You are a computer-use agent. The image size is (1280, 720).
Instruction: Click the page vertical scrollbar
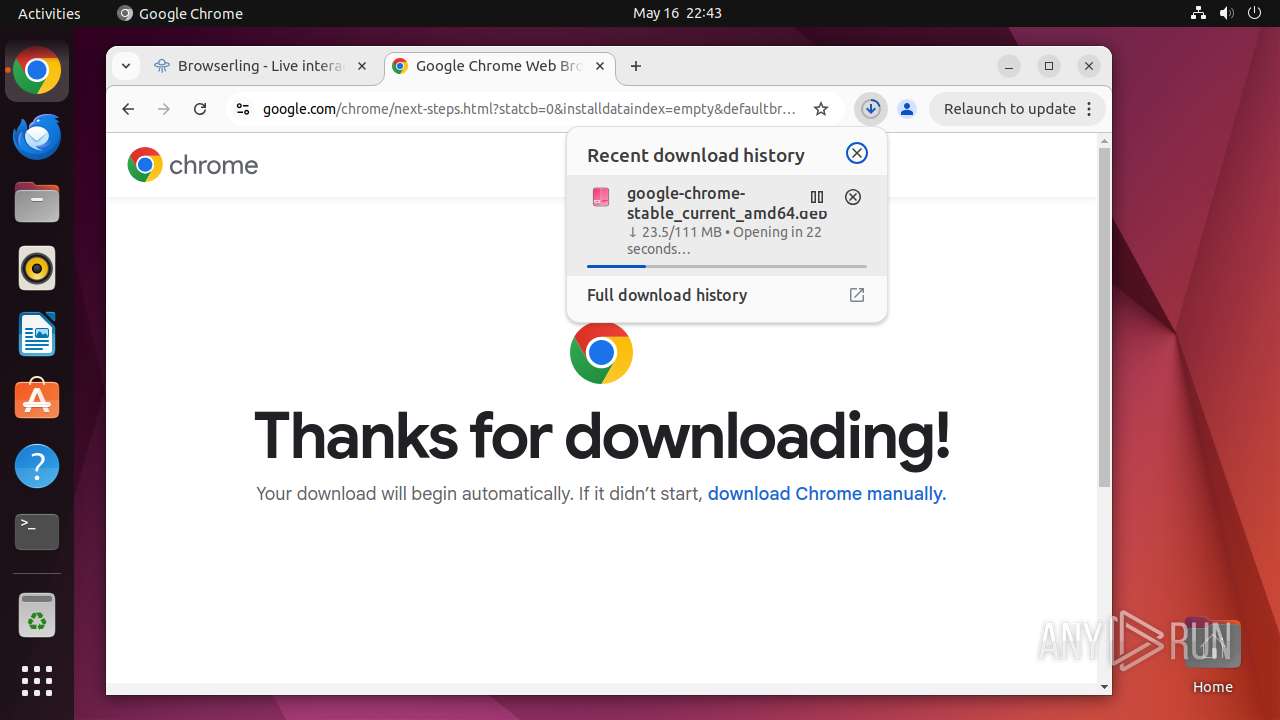[x=1104, y=317]
